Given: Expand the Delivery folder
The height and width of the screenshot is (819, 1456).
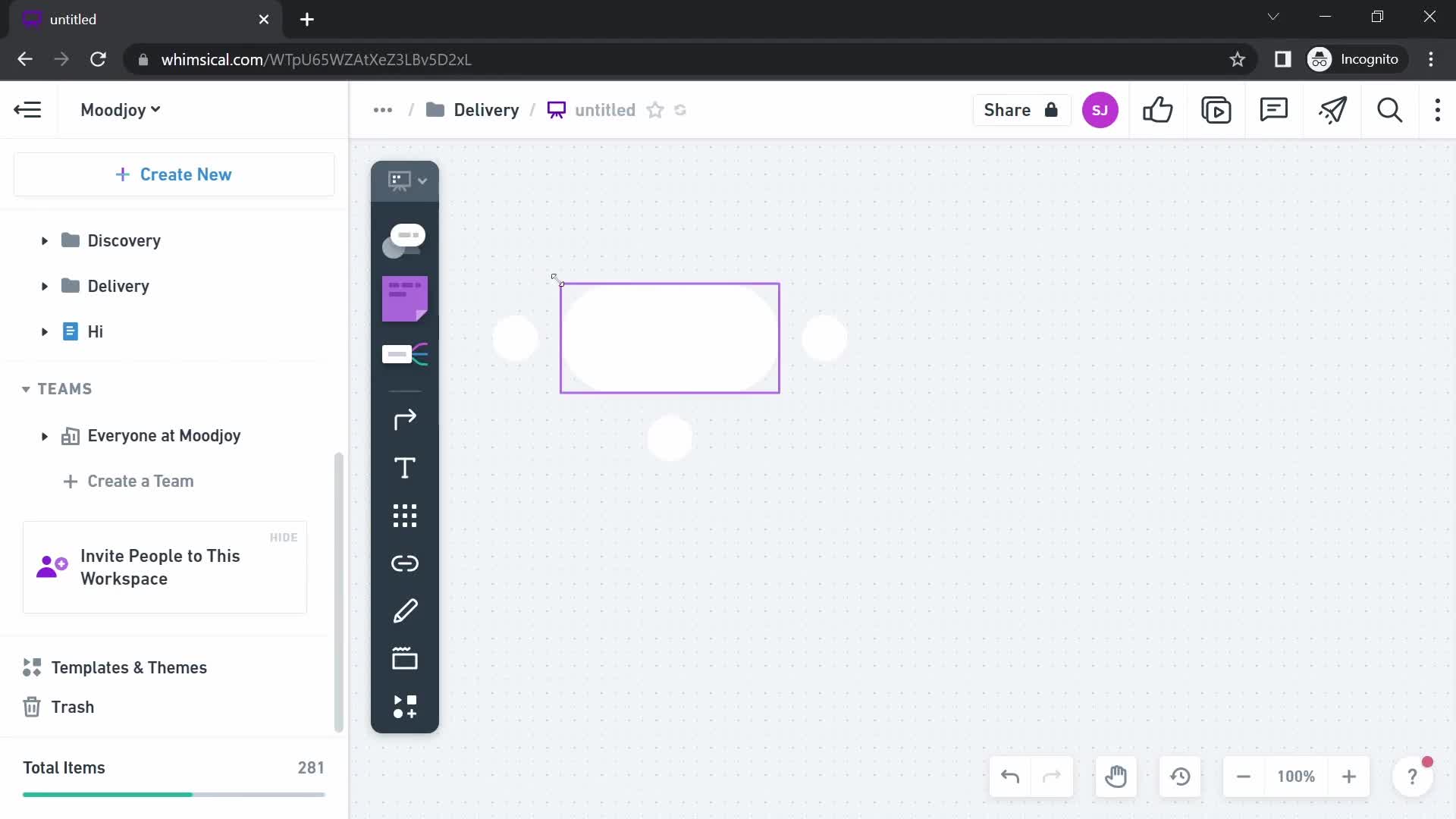Looking at the screenshot, I should point(44,286).
